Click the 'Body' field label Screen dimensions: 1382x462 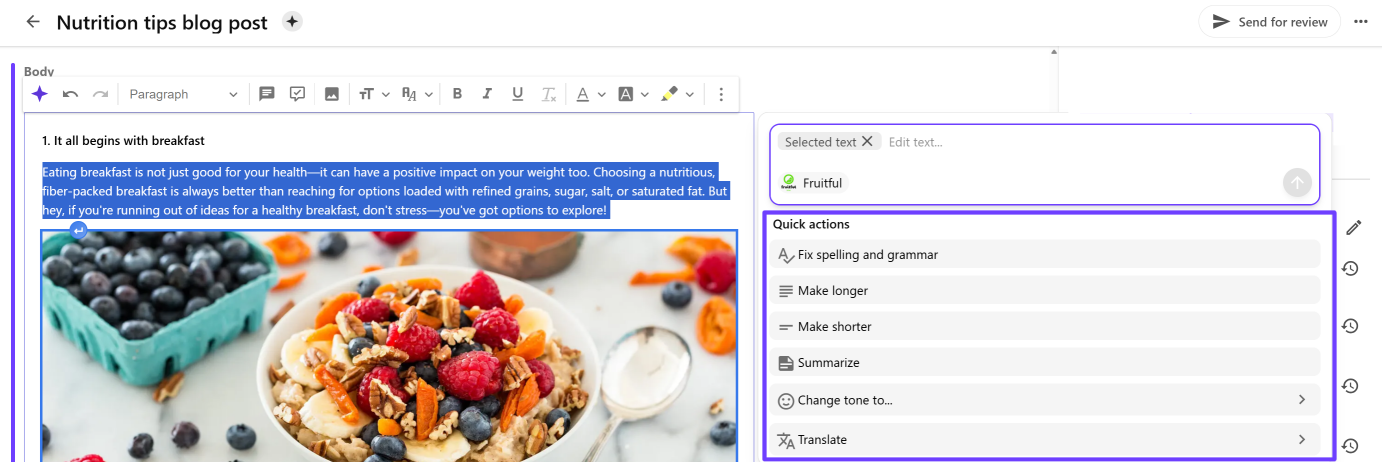tap(39, 71)
